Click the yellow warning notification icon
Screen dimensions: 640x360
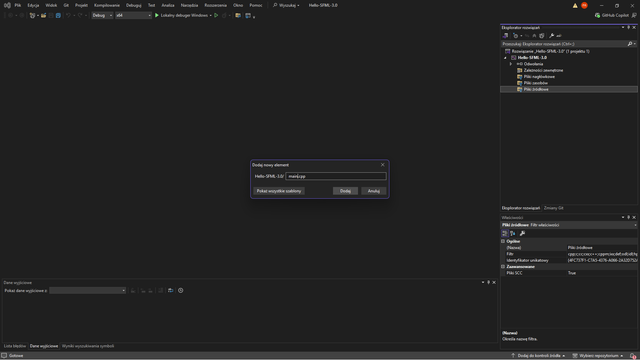coord(575,5)
